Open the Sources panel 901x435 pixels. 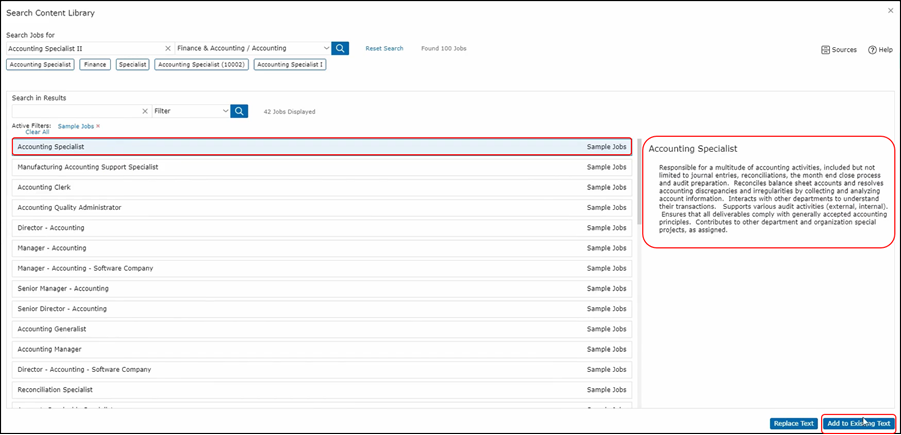click(x=838, y=49)
